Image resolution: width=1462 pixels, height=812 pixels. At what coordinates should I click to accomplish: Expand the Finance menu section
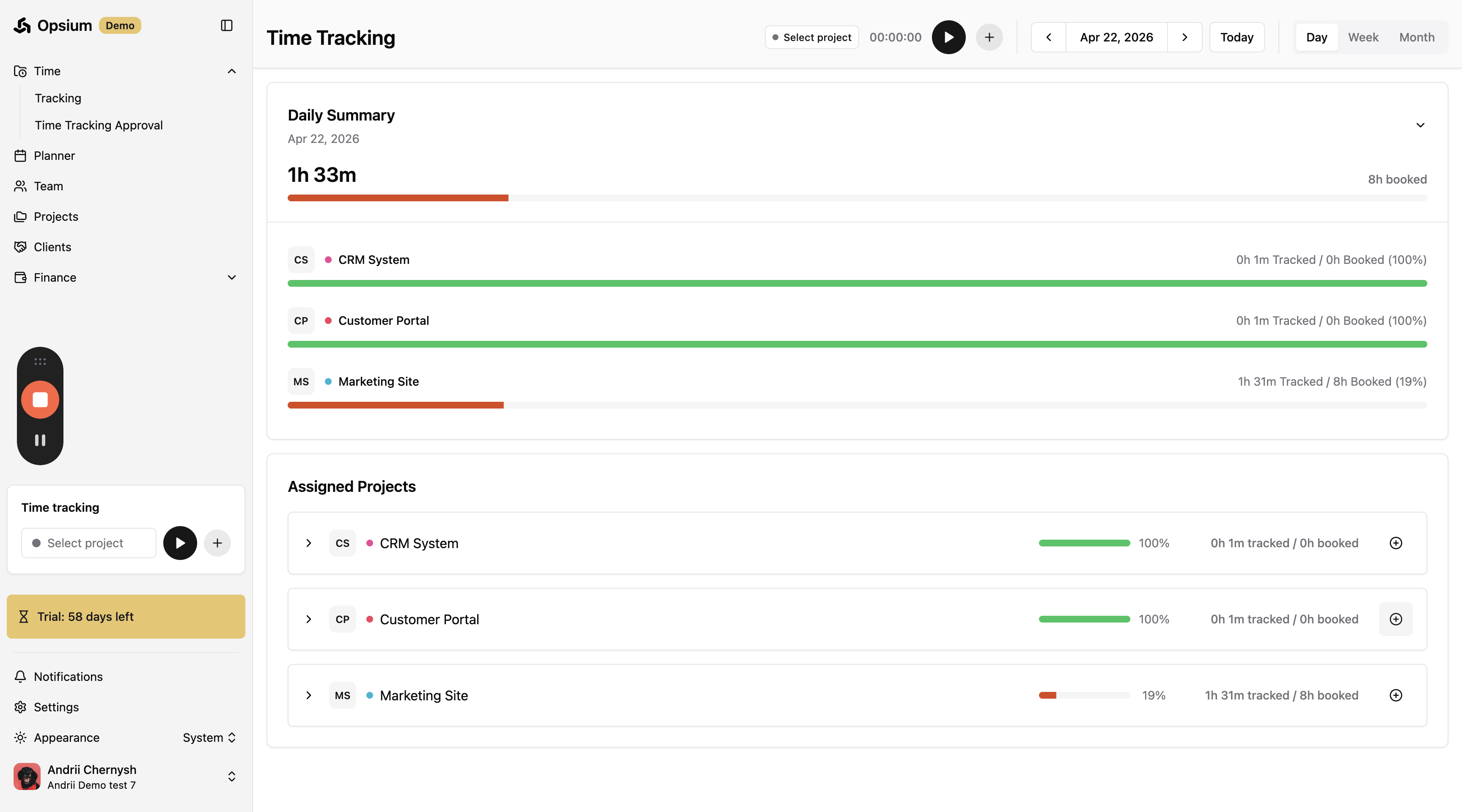coord(231,277)
